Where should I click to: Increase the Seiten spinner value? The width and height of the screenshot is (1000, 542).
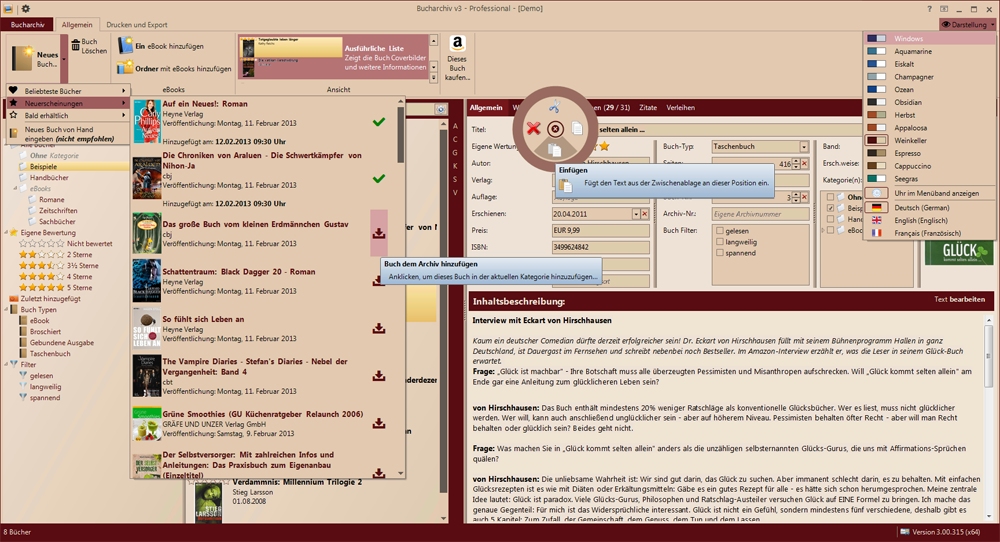click(795, 161)
